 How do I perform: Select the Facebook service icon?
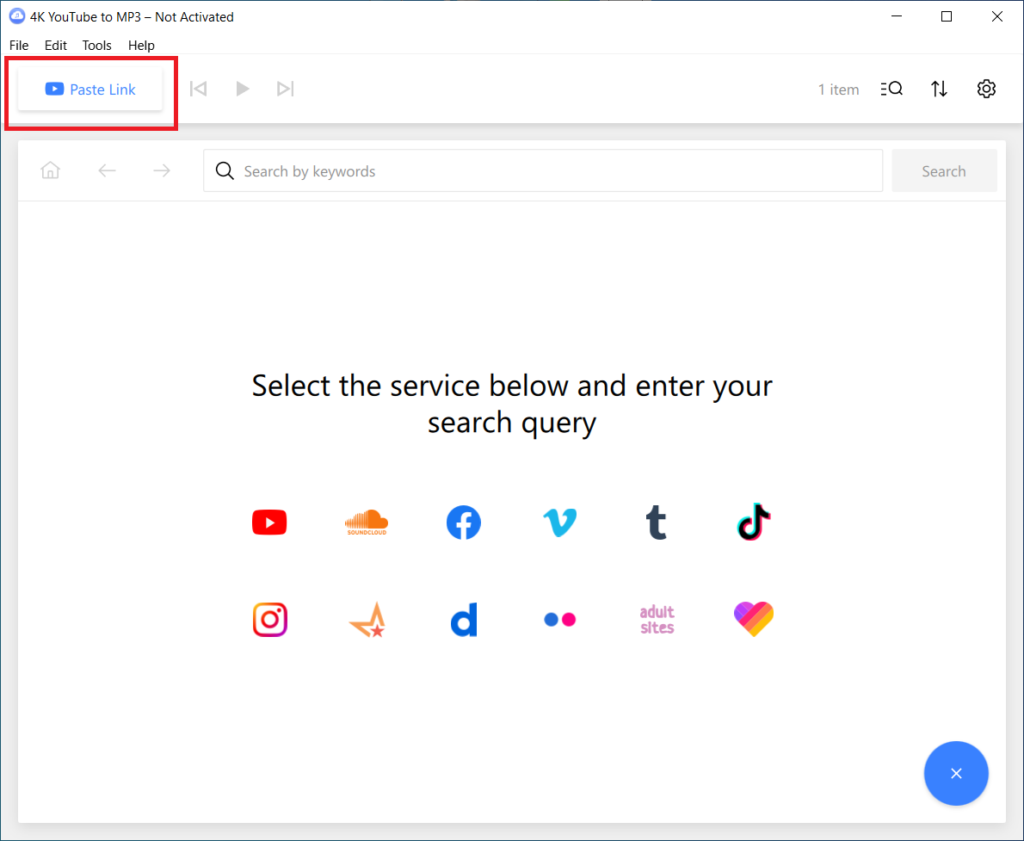click(x=464, y=522)
